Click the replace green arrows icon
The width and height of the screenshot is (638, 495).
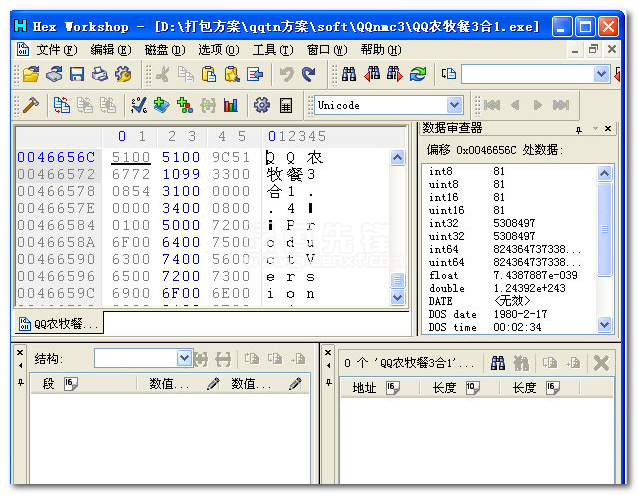(418, 74)
